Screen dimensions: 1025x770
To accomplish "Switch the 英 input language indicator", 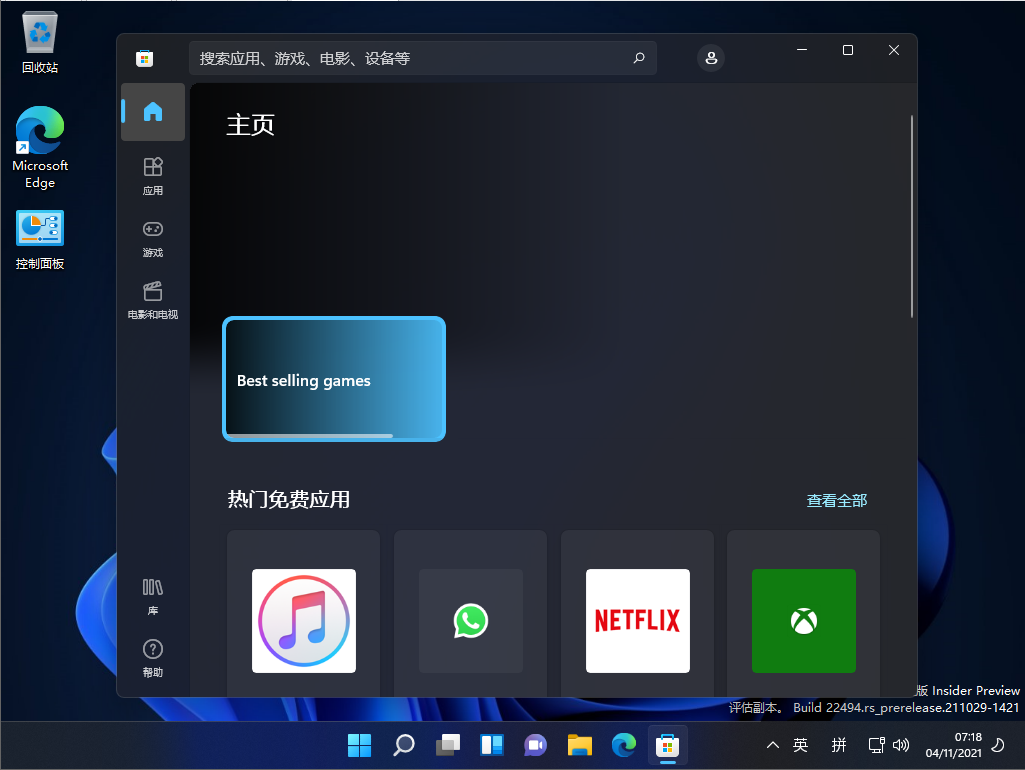I will coord(801,745).
